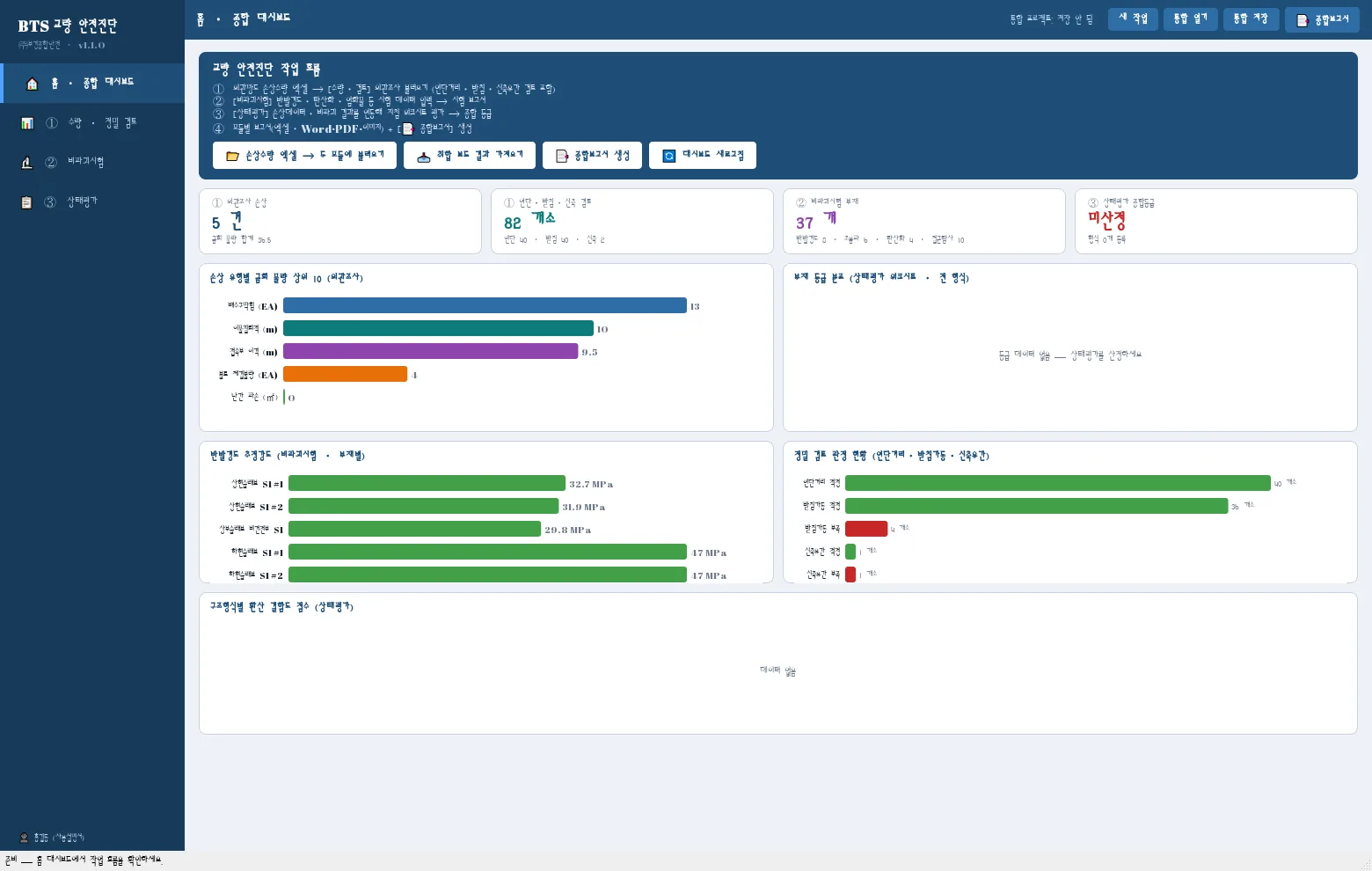The width and height of the screenshot is (1372, 871).
Task: Click the 통합 열기 button
Action: [x=1190, y=18]
